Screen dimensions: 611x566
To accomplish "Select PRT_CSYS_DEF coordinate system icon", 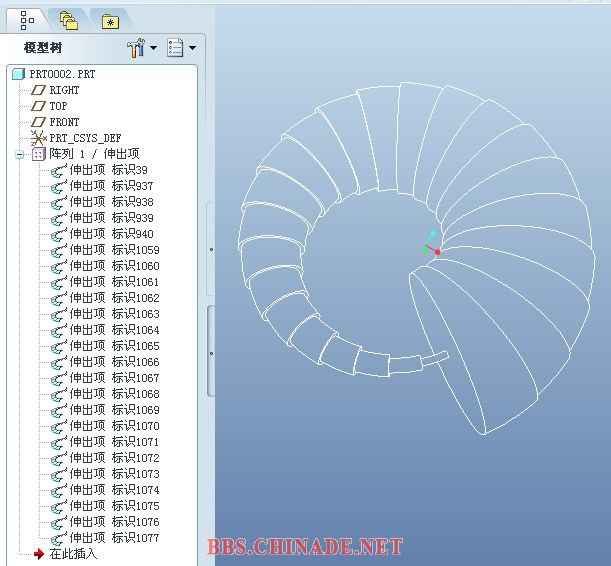I will pyautogui.click(x=39, y=138).
